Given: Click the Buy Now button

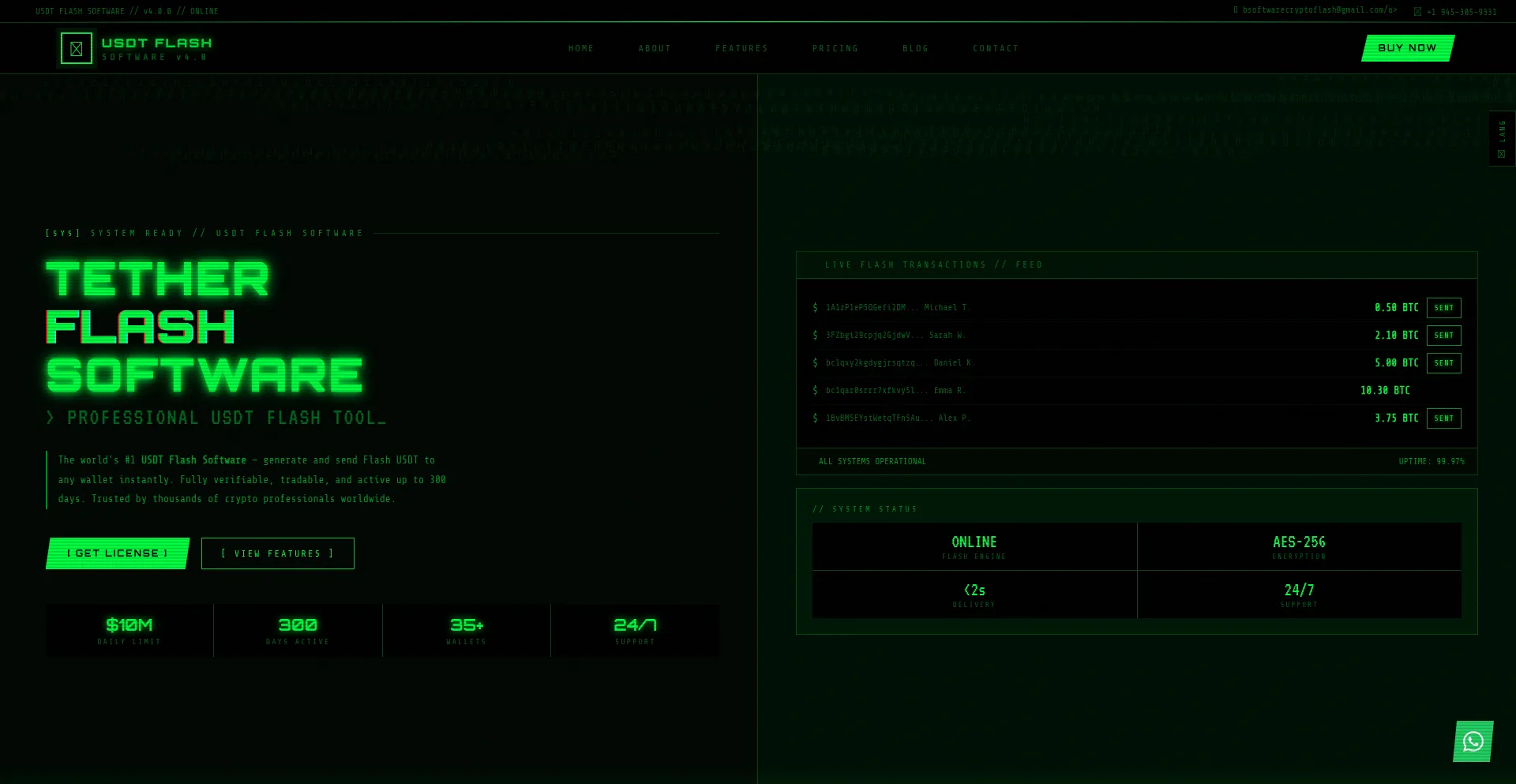Looking at the screenshot, I should click(1408, 48).
